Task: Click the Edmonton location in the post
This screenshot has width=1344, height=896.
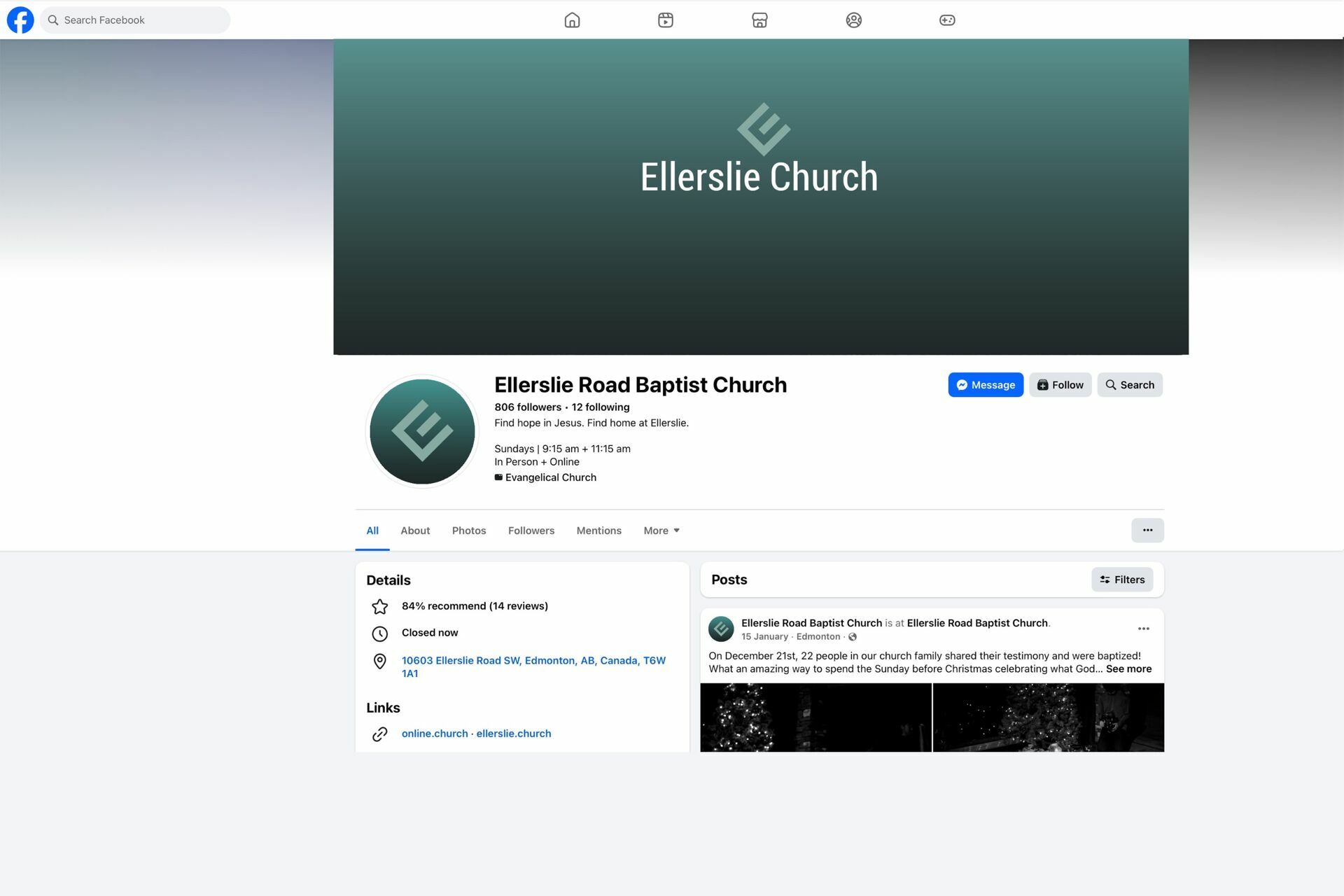Action: 818,637
